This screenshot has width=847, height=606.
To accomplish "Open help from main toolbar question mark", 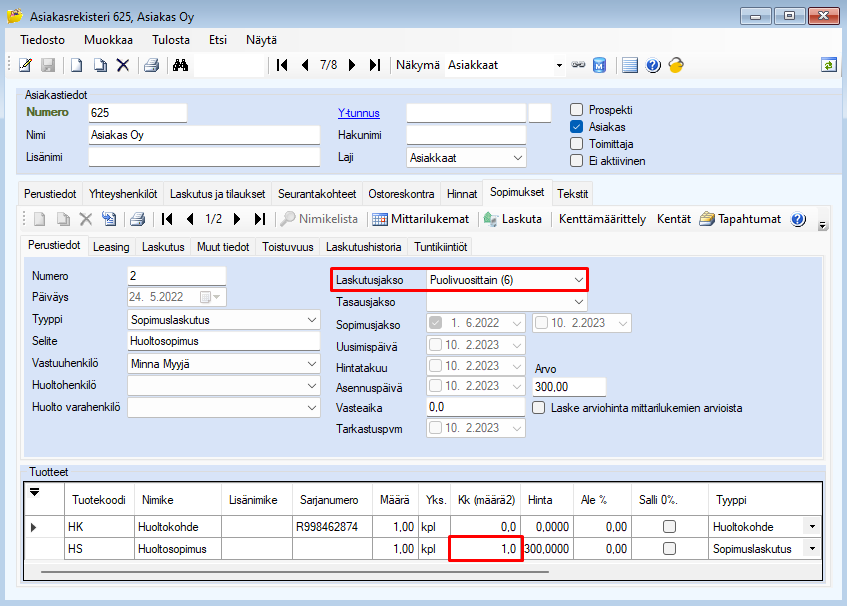I will [x=653, y=65].
